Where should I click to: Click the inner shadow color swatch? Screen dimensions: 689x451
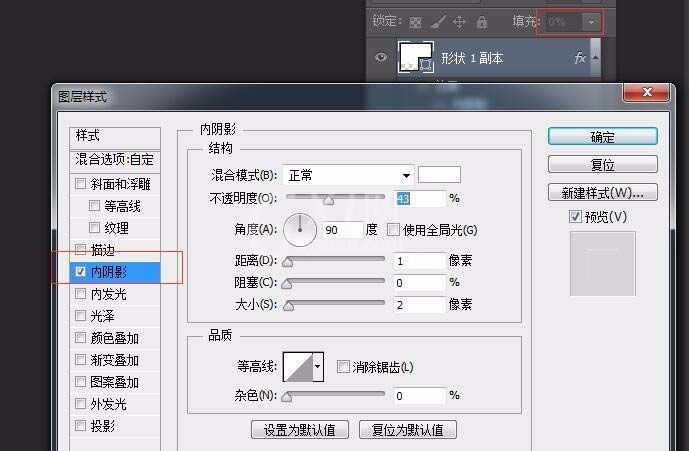click(x=439, y=175)
